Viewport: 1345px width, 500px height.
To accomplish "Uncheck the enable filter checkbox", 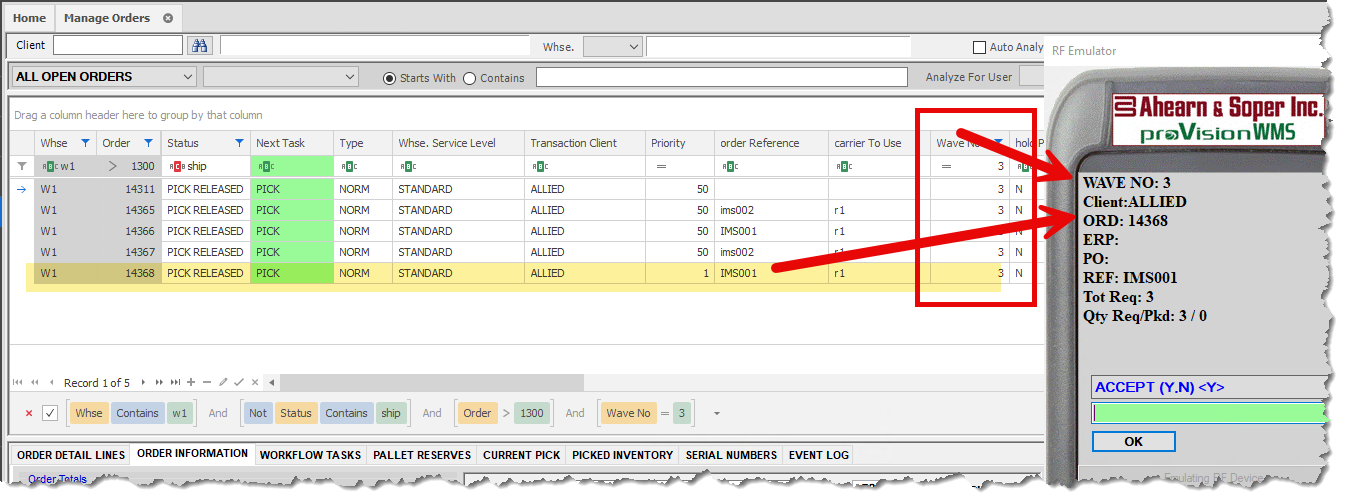I will point(50,413).
